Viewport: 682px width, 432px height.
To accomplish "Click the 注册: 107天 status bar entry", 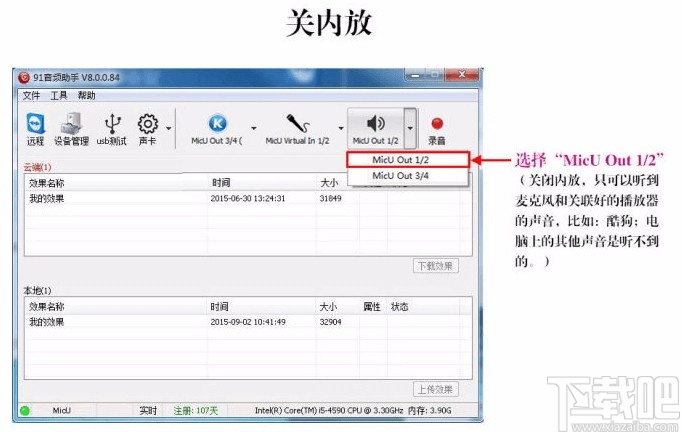I will point(196,410).
